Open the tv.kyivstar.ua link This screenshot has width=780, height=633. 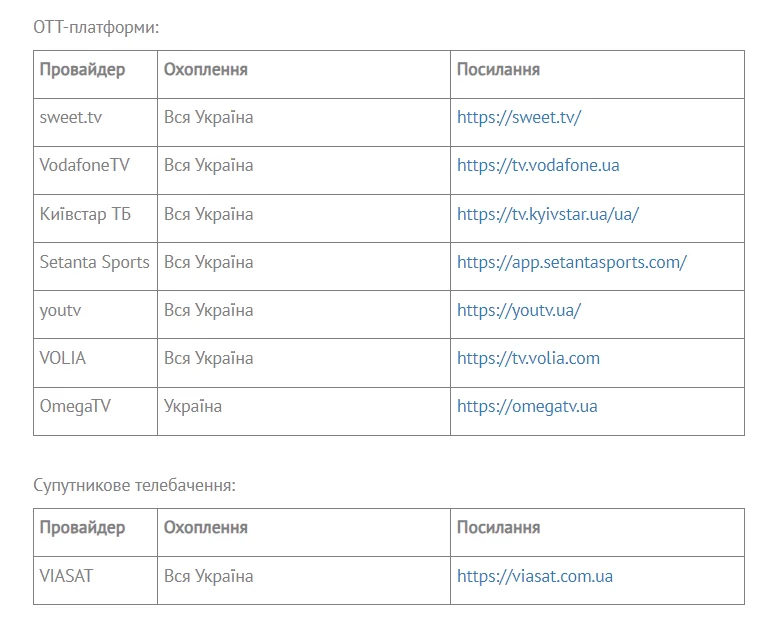[x=547, y=214]
